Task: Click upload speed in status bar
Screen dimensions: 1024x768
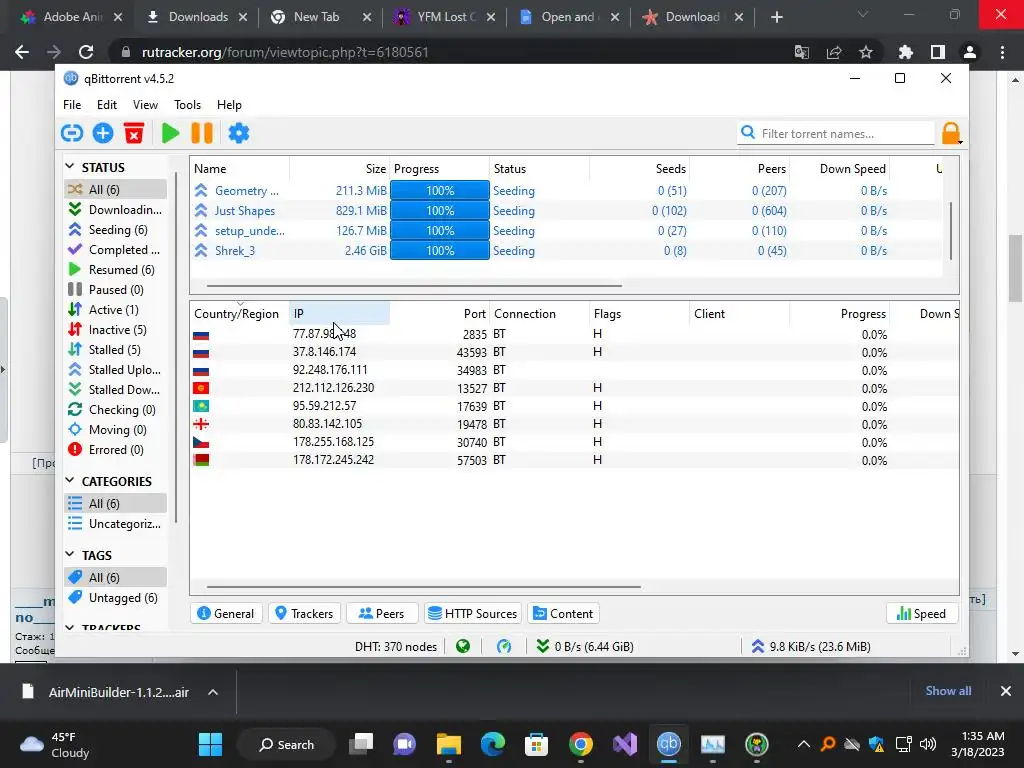Action: click(810, 647)
